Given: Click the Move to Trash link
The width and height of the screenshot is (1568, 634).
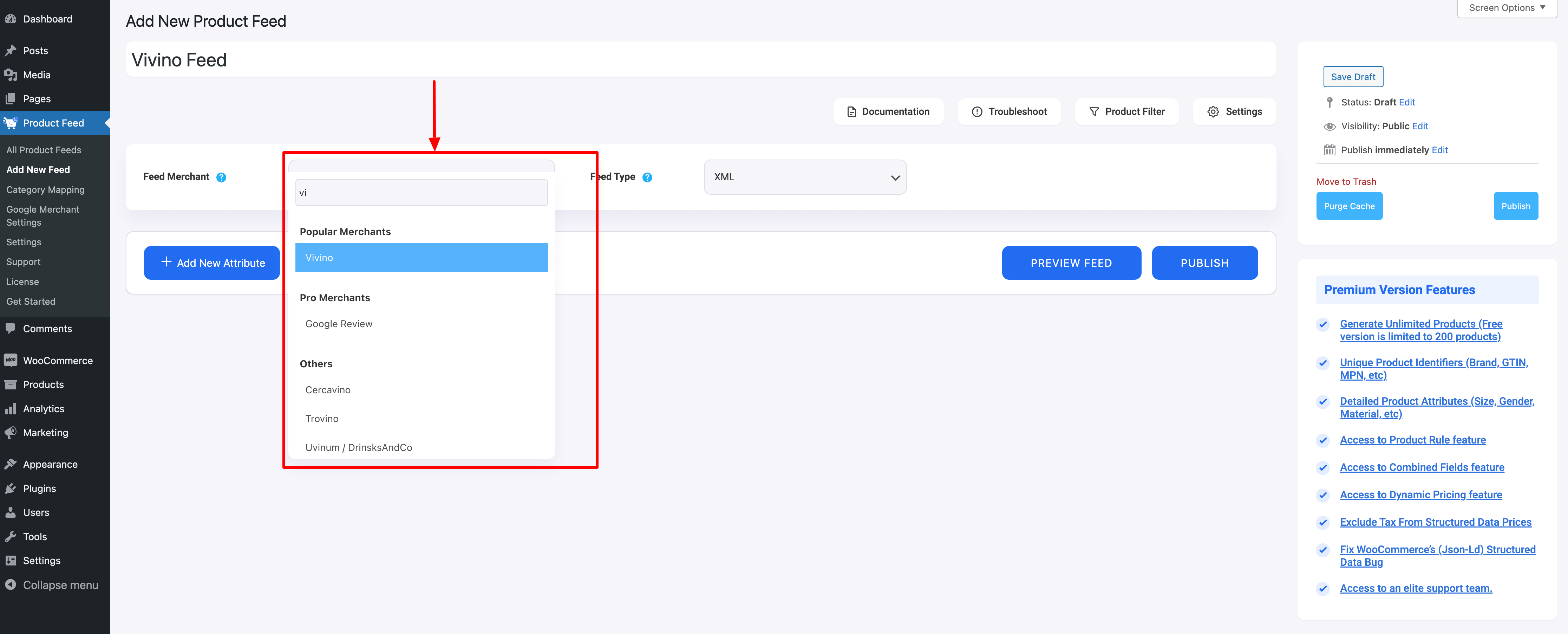Looking at the screenshot, I should pos(1346,182).
